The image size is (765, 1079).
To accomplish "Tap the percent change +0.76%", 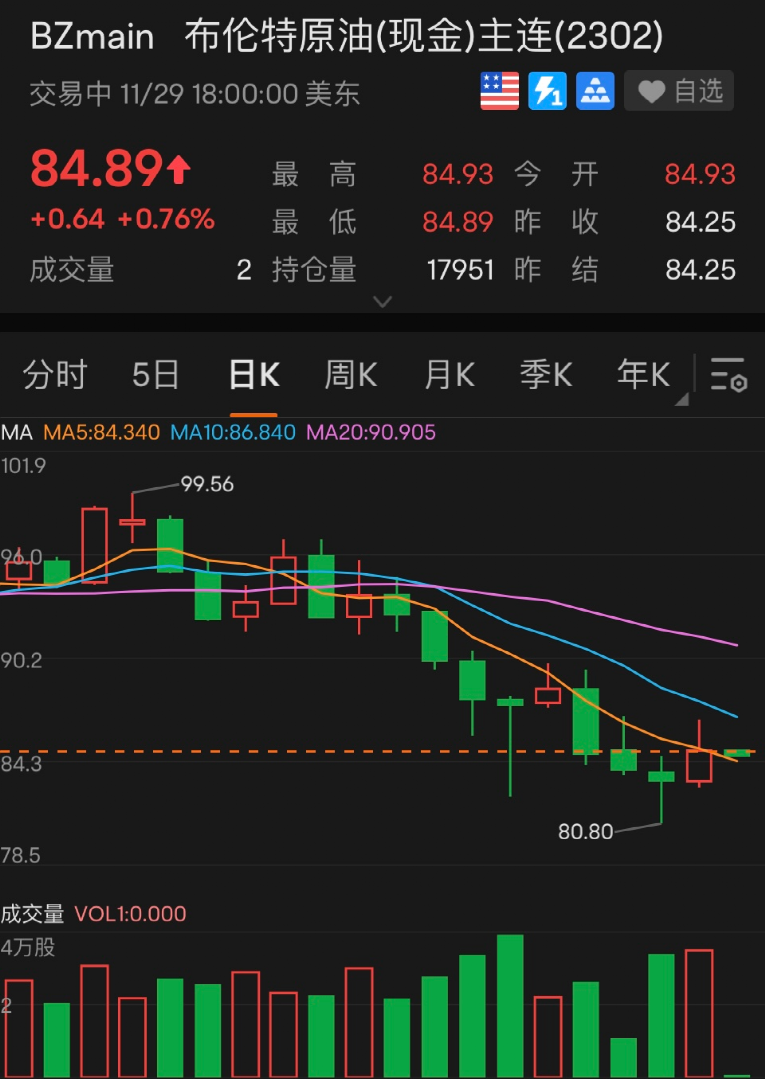I will coord(166,220).
